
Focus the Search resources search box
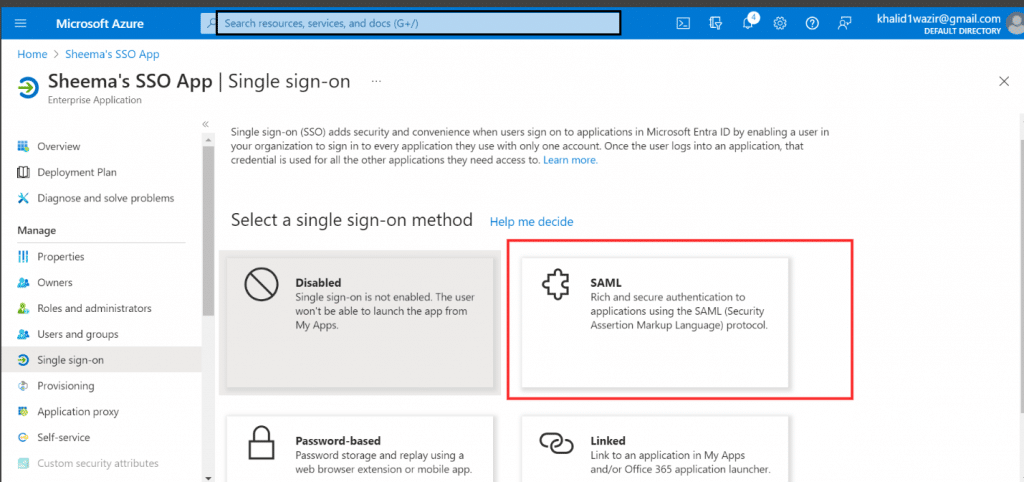pos(418,24)
